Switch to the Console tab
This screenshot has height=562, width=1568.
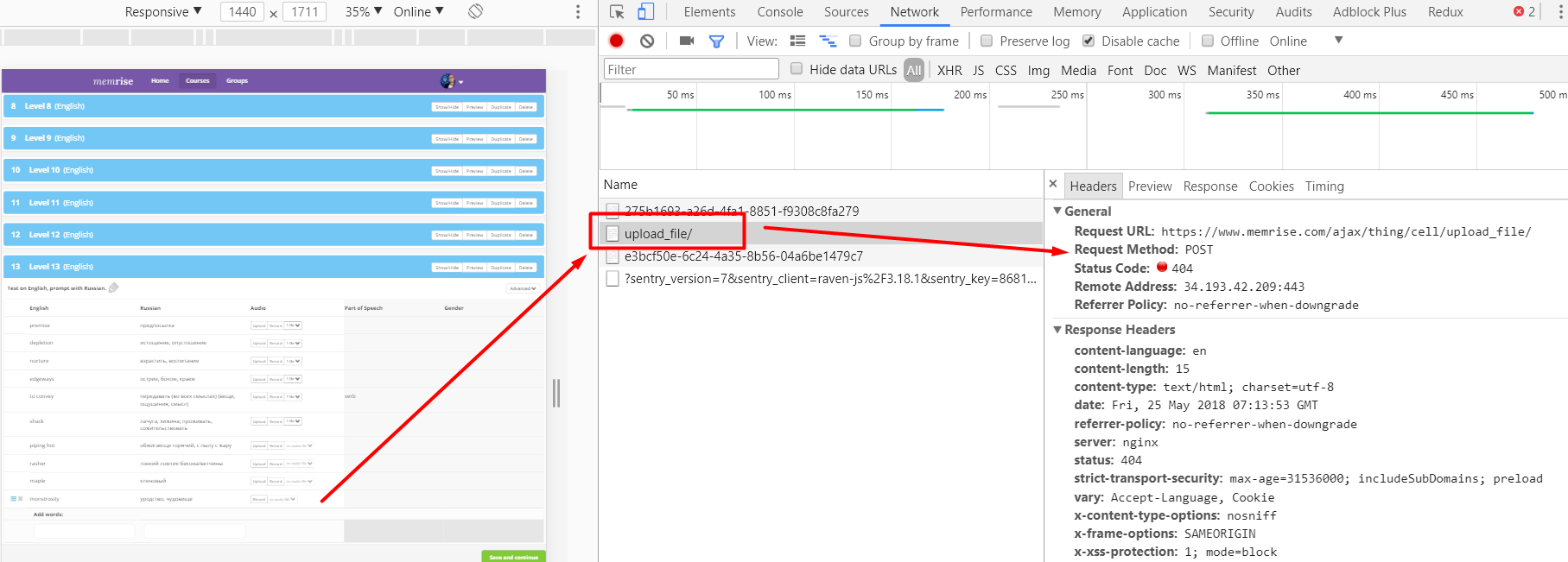(780, 12)
